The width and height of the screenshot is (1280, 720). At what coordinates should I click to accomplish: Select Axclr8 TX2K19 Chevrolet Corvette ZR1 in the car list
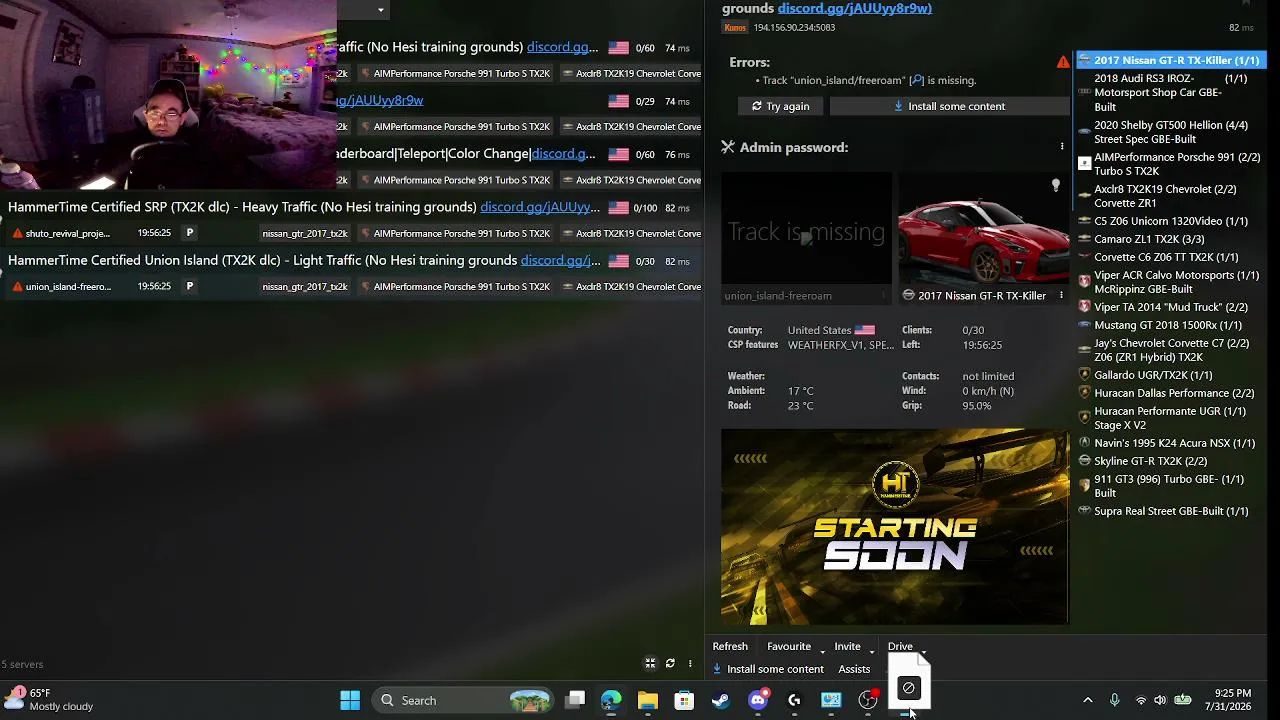1171,196
